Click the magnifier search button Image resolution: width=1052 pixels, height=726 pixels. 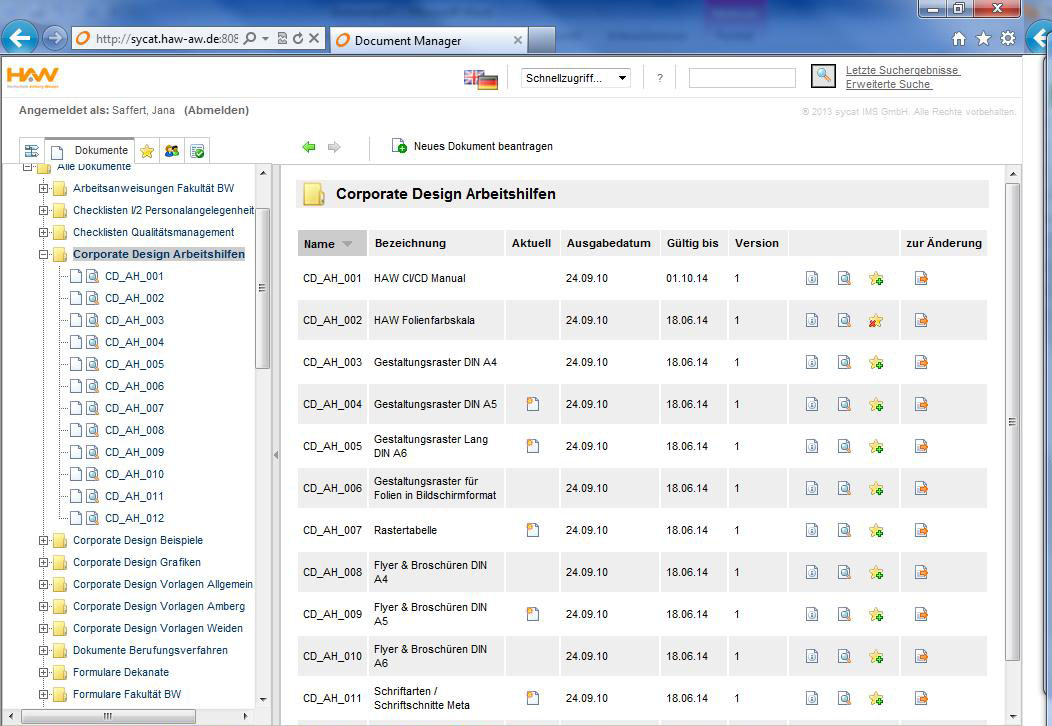point(822,76)
